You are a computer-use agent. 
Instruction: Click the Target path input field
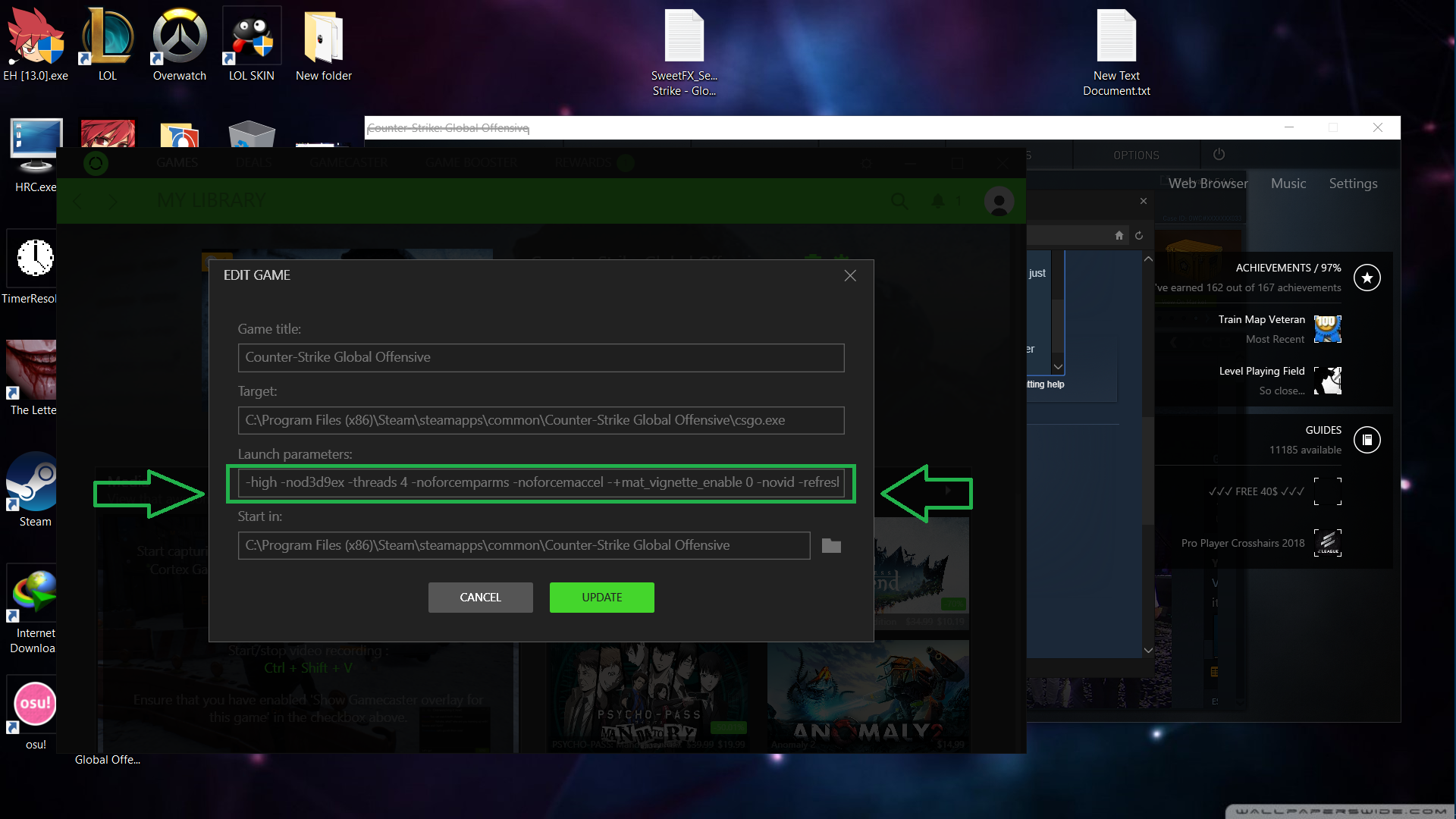coord(541,420)
